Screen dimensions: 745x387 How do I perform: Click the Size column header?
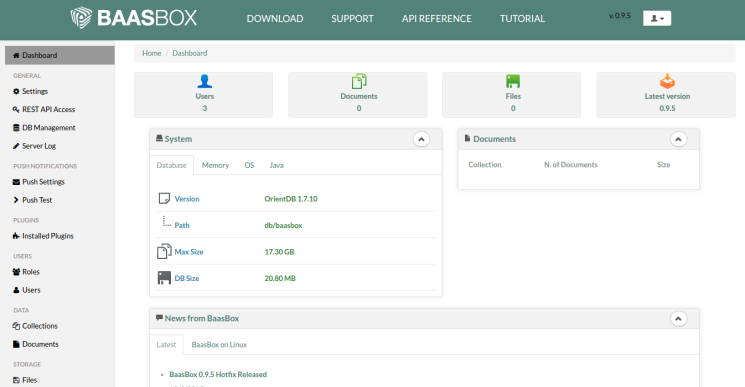coord(663,165)
